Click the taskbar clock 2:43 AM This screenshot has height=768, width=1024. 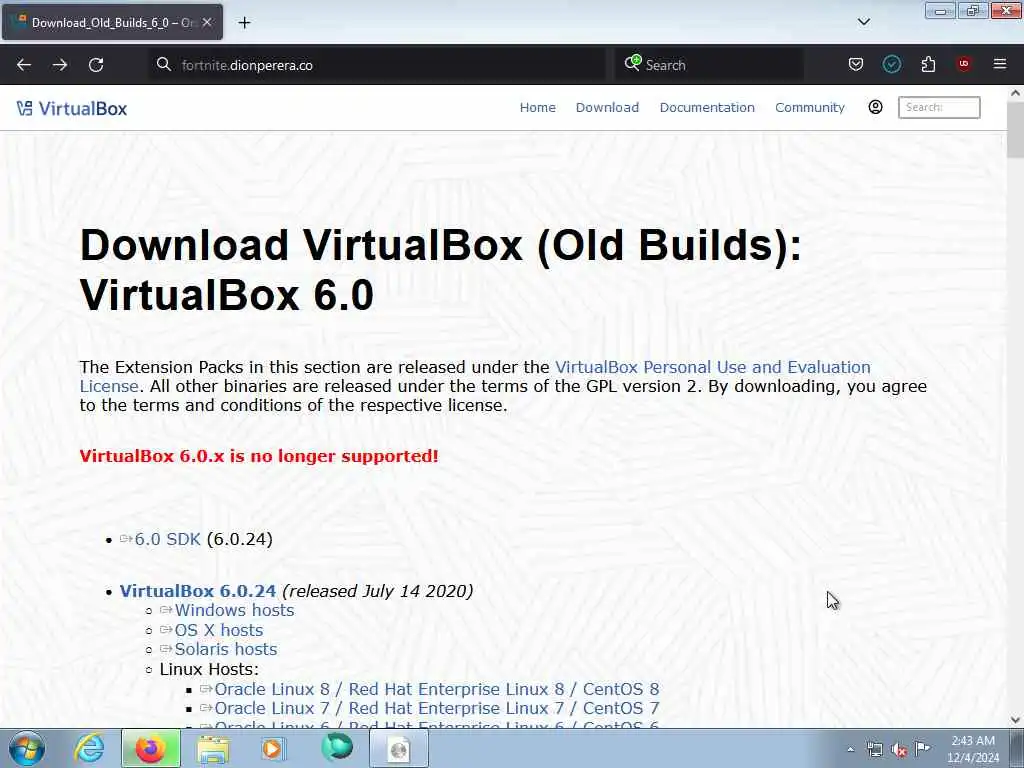(973, 741)
